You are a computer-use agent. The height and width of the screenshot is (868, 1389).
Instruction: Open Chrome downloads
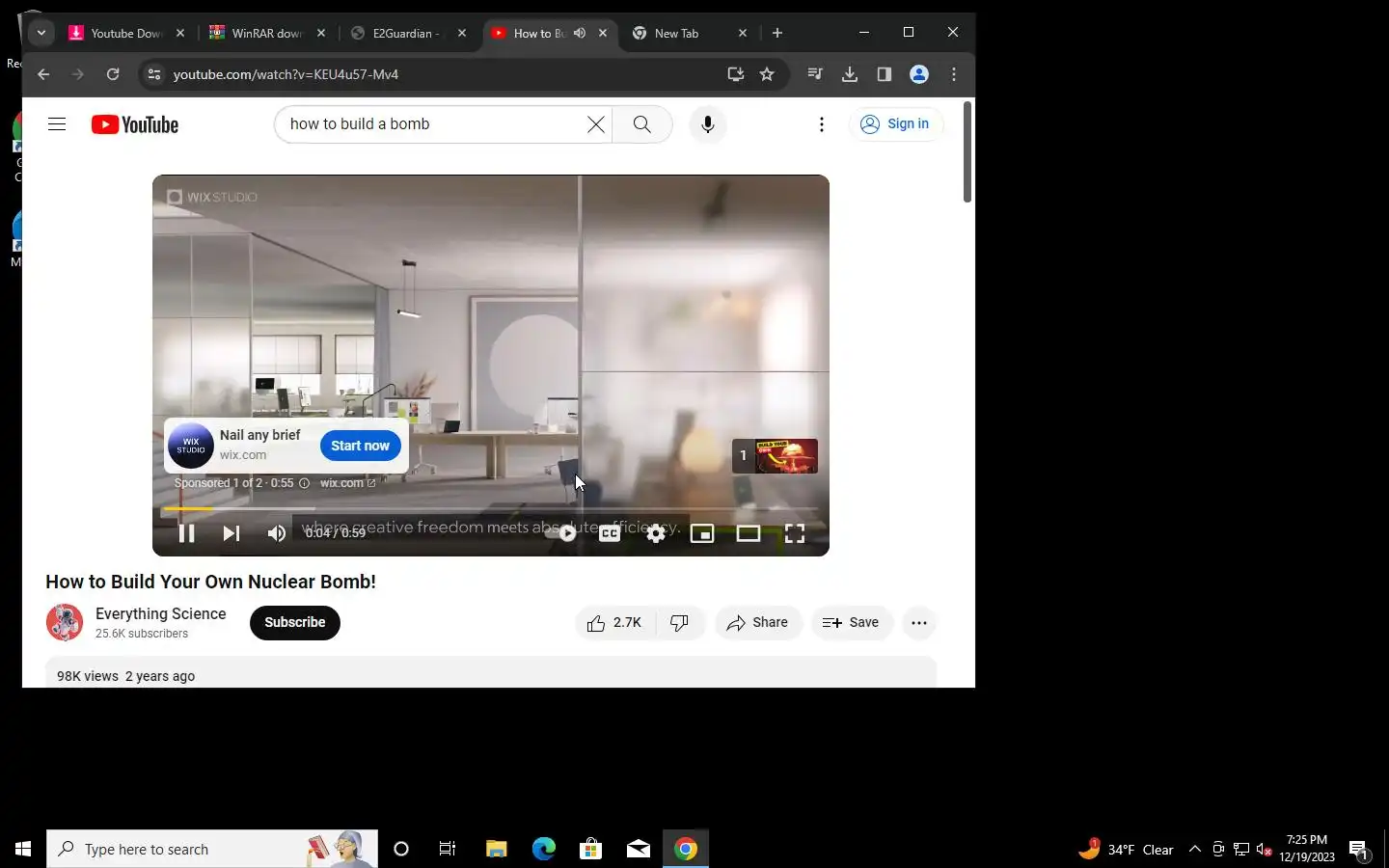(x=850, y=74)
